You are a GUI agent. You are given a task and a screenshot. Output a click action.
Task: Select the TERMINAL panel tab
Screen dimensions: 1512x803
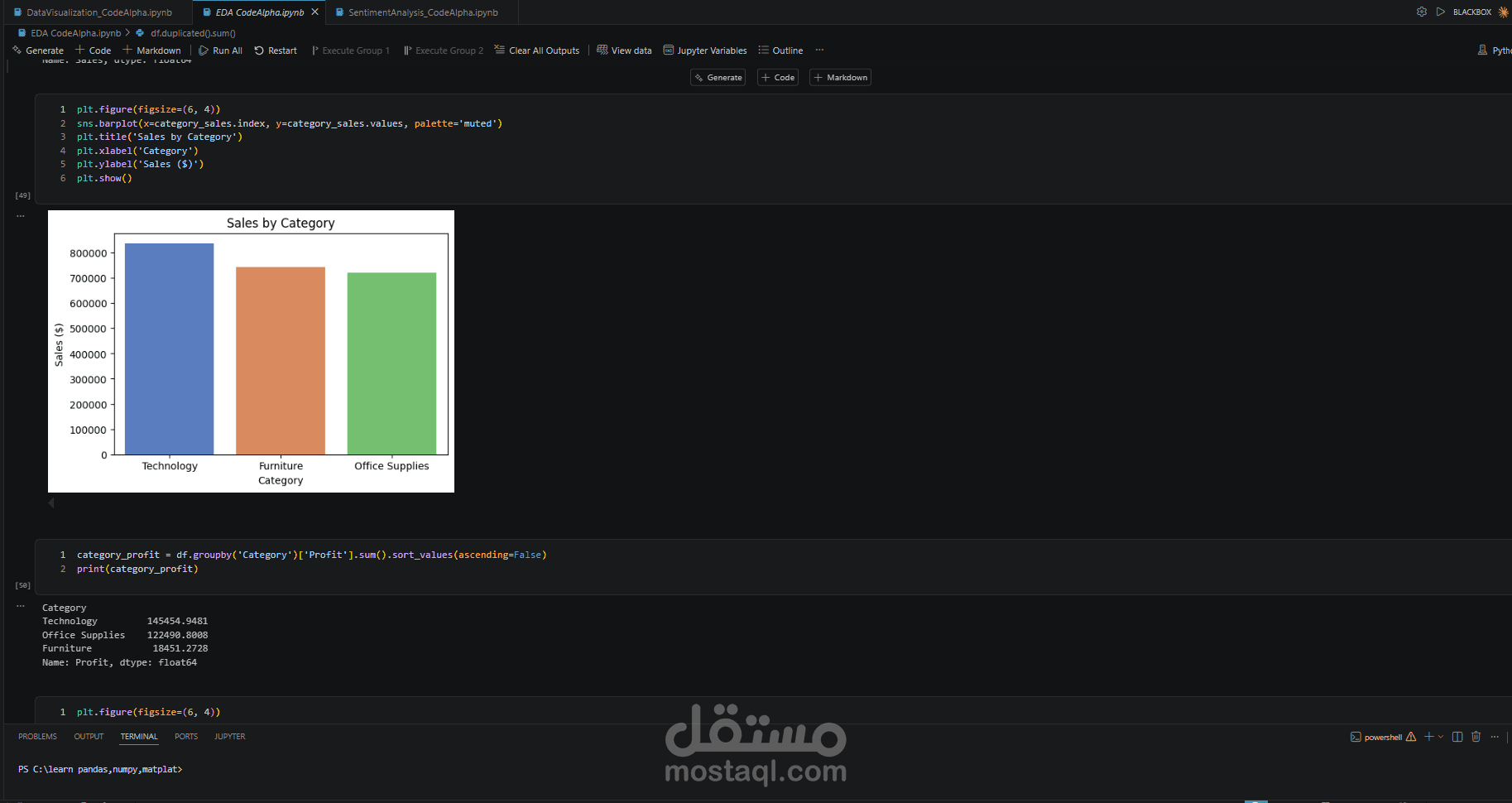click(139, 737)
